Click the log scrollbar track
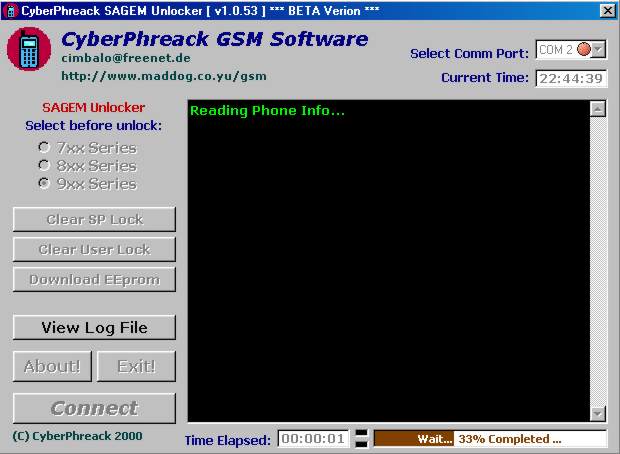 pos(598,261)
